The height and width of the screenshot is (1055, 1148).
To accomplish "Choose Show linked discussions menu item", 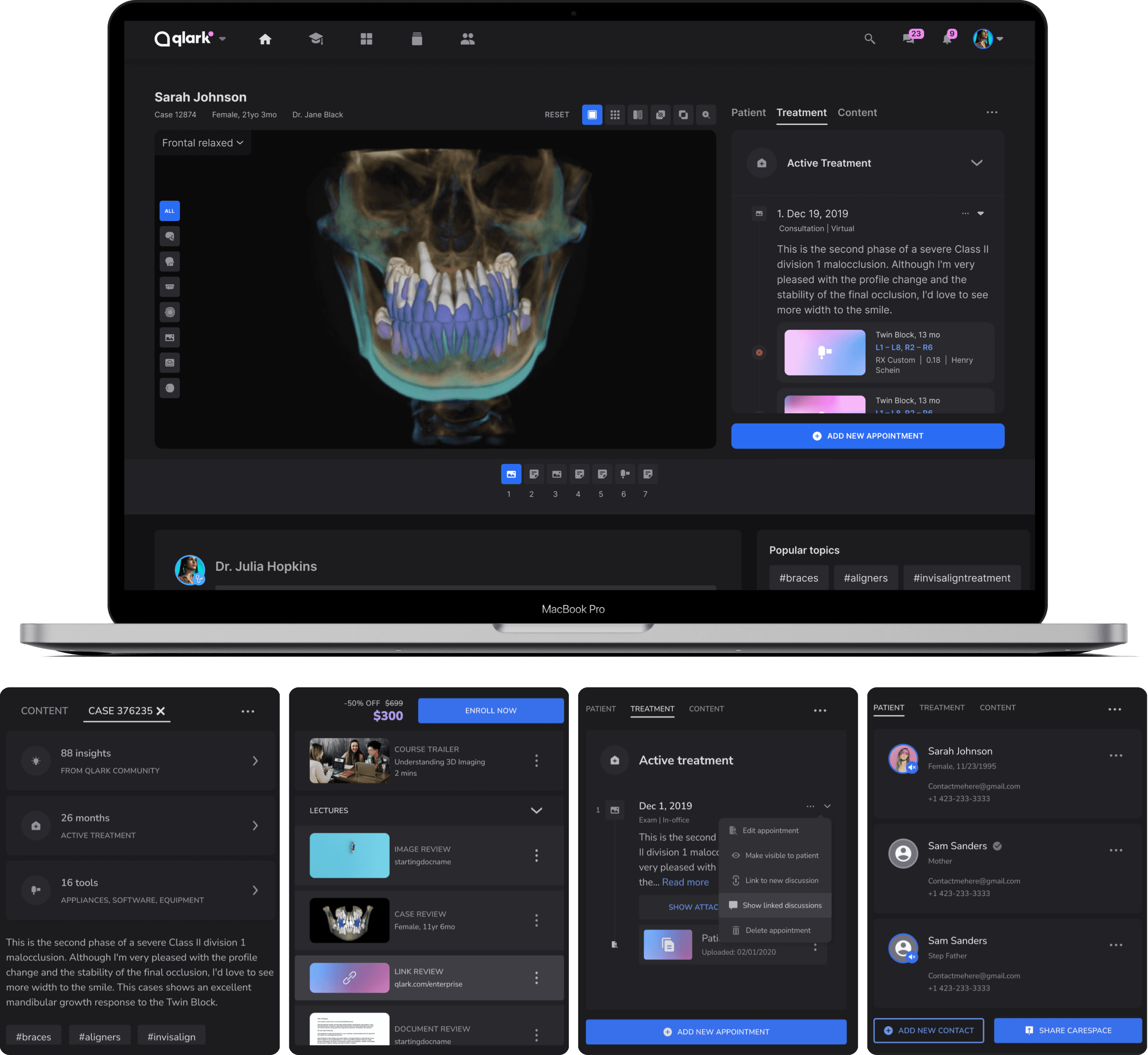I will point(775,905).
